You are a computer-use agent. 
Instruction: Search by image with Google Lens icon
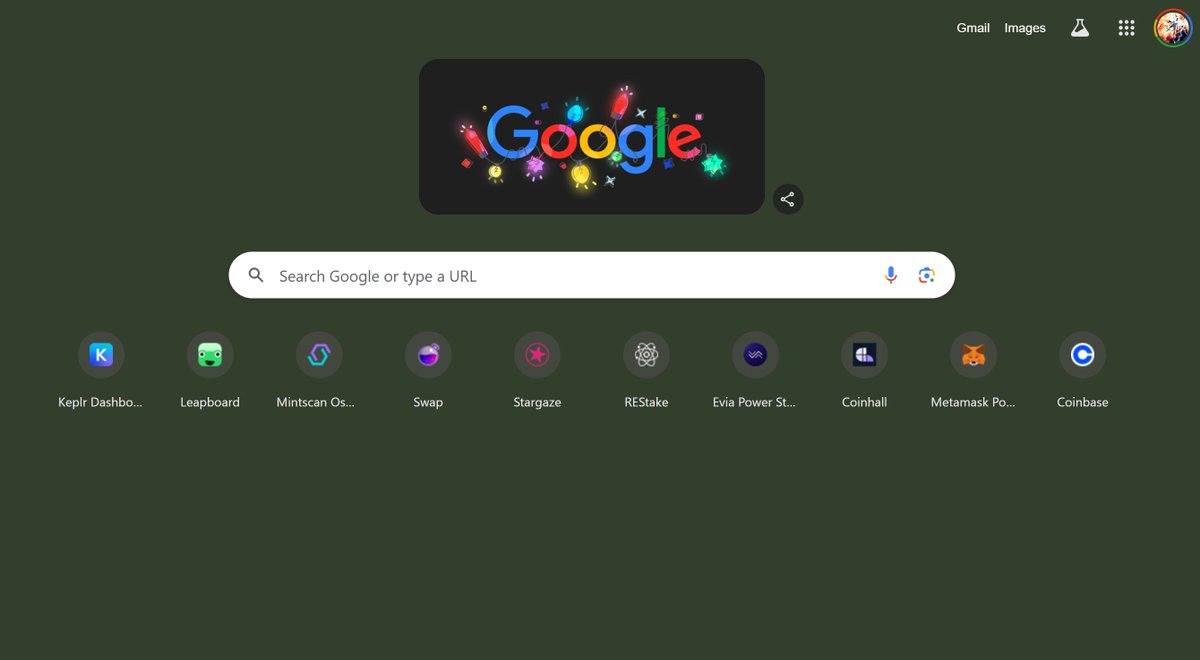coord(927,275)
